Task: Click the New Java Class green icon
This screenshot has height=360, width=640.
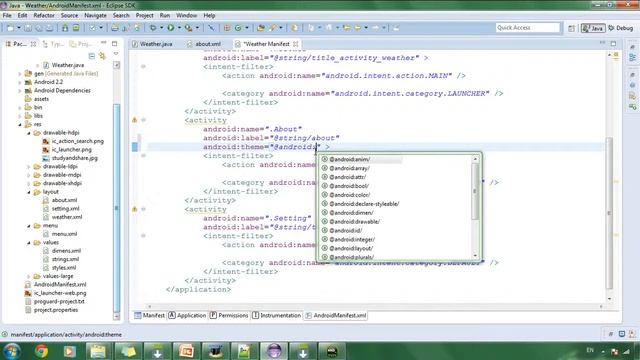Action: (238, 28)
